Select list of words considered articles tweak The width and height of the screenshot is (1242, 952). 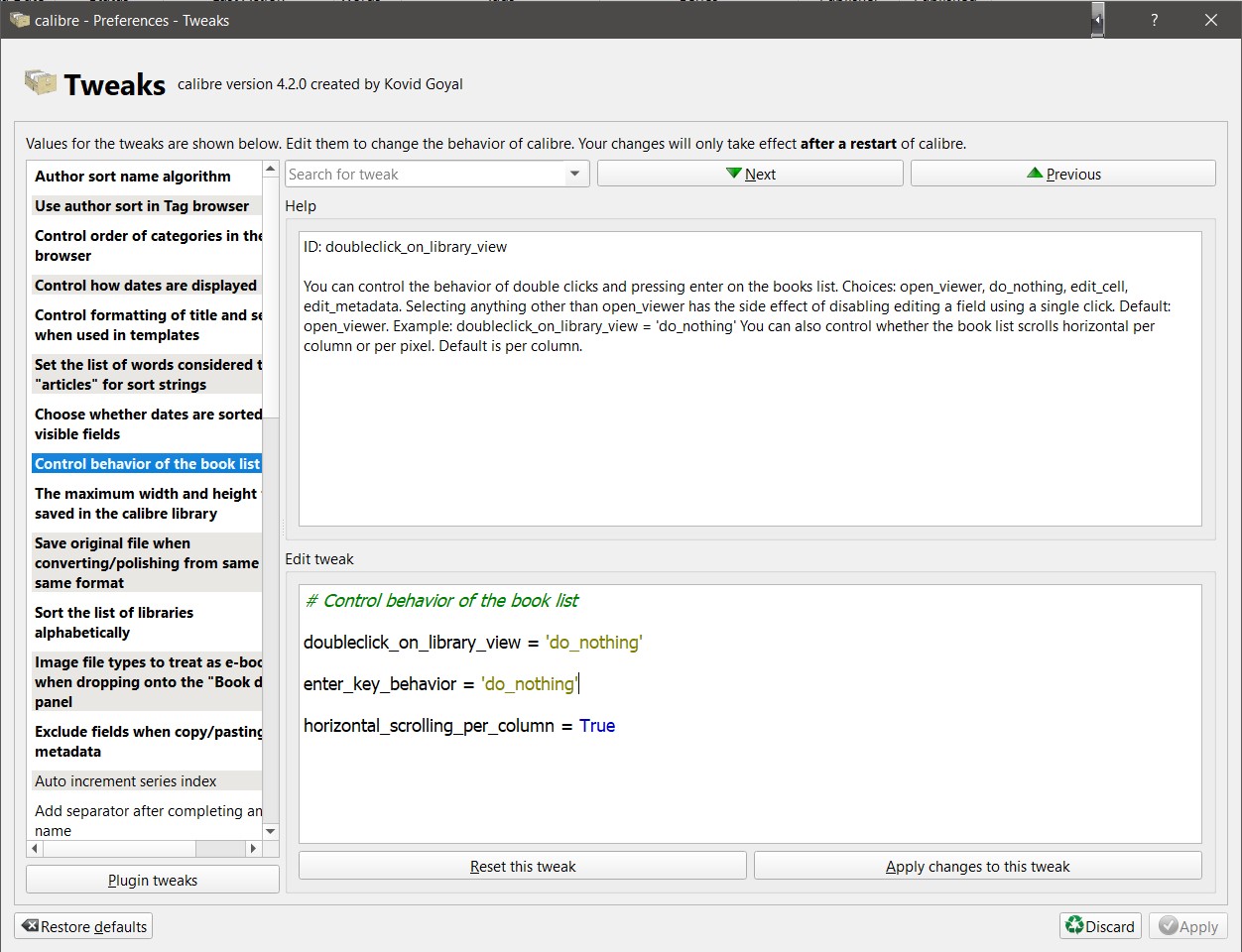(147, 375)
